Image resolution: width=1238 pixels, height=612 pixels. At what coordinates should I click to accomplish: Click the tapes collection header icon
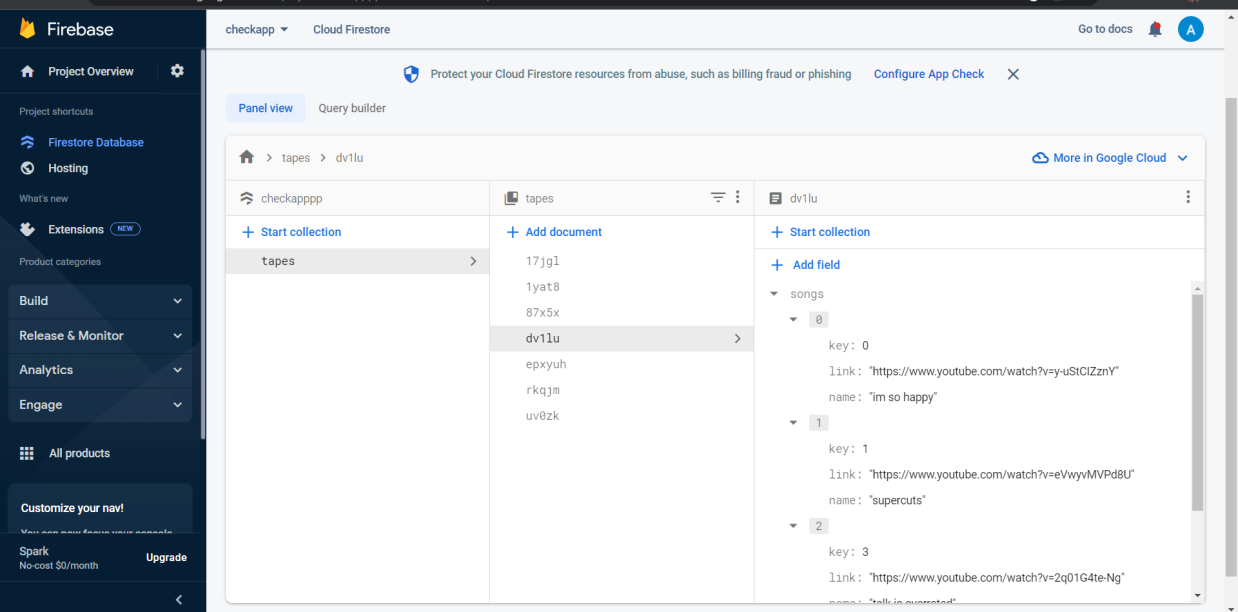point(511,198)
